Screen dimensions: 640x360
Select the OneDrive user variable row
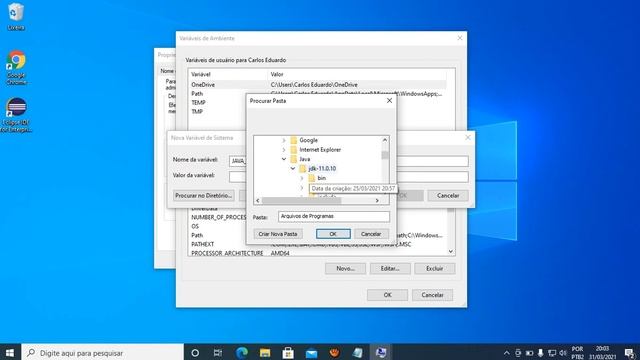tap(318, 85)
